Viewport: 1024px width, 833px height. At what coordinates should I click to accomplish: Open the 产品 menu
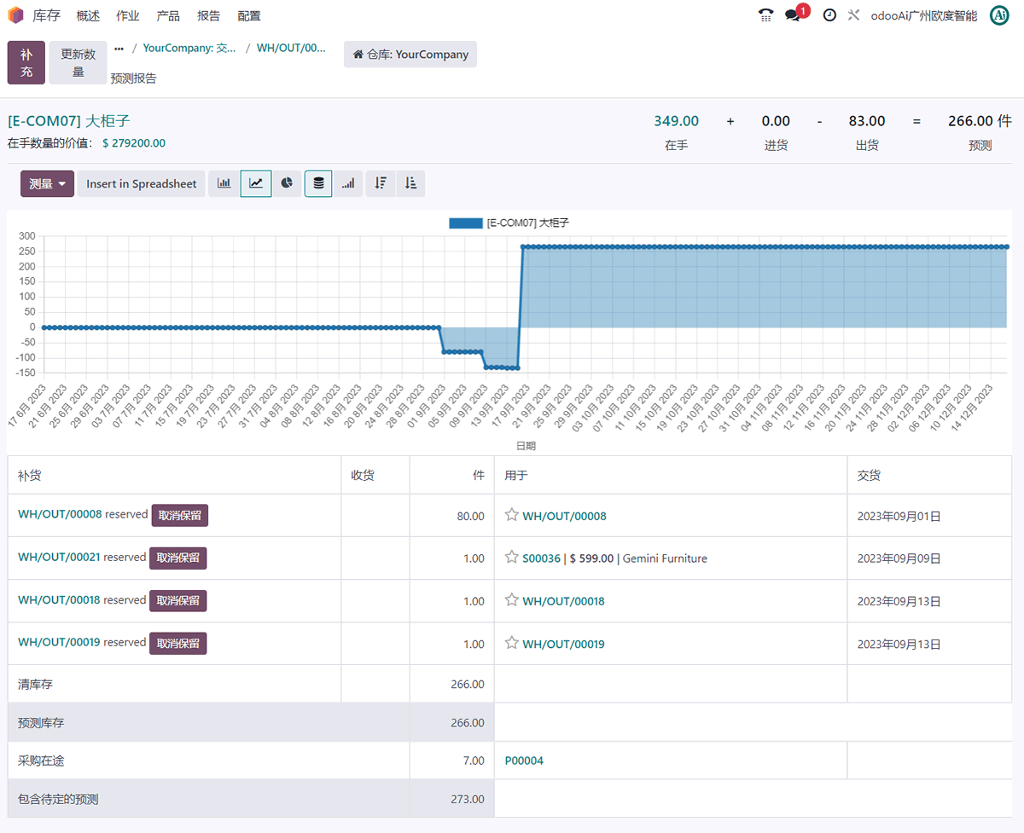168,16
